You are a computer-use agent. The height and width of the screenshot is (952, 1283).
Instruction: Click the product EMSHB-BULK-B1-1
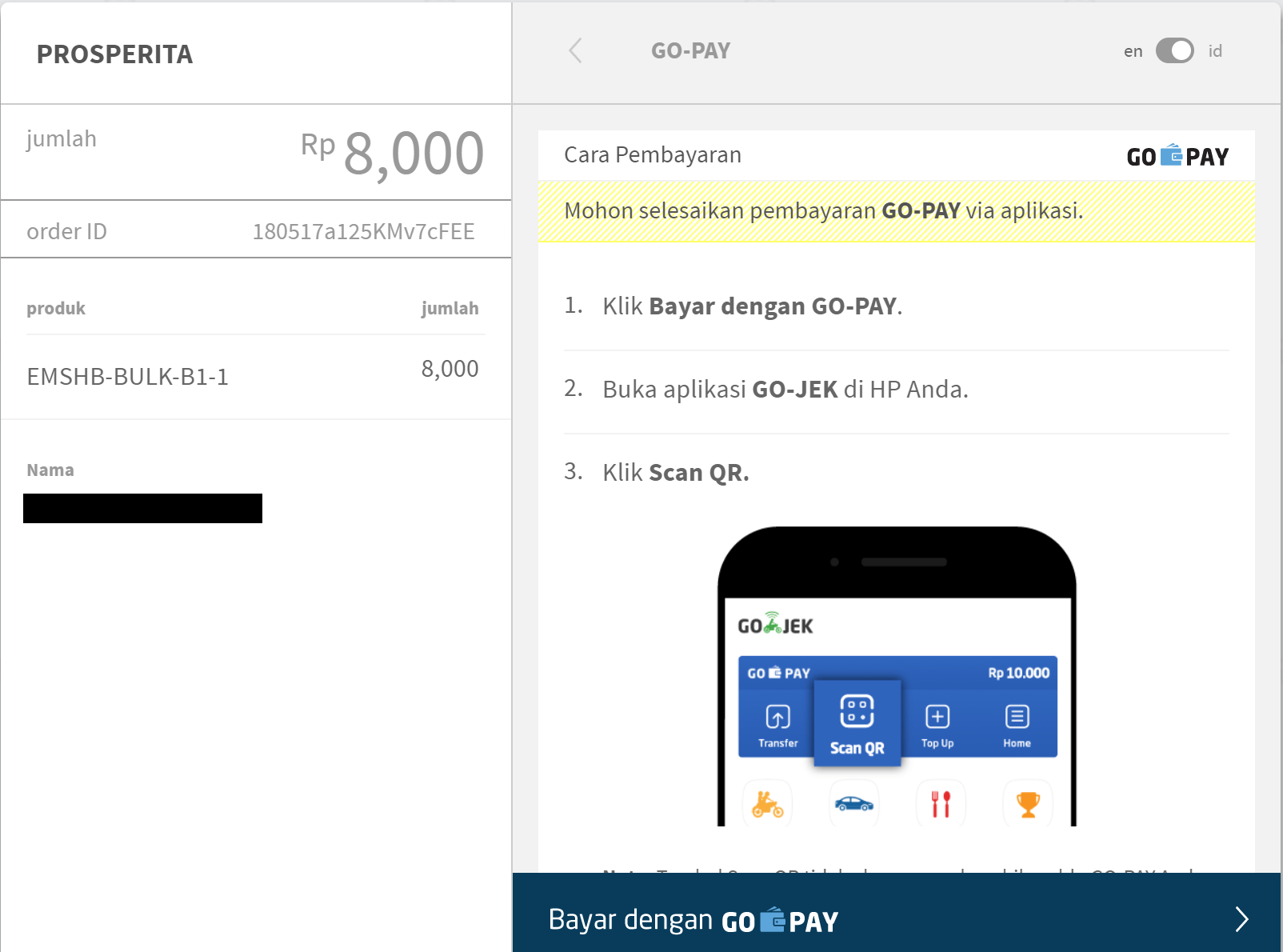tap(127, 376)
